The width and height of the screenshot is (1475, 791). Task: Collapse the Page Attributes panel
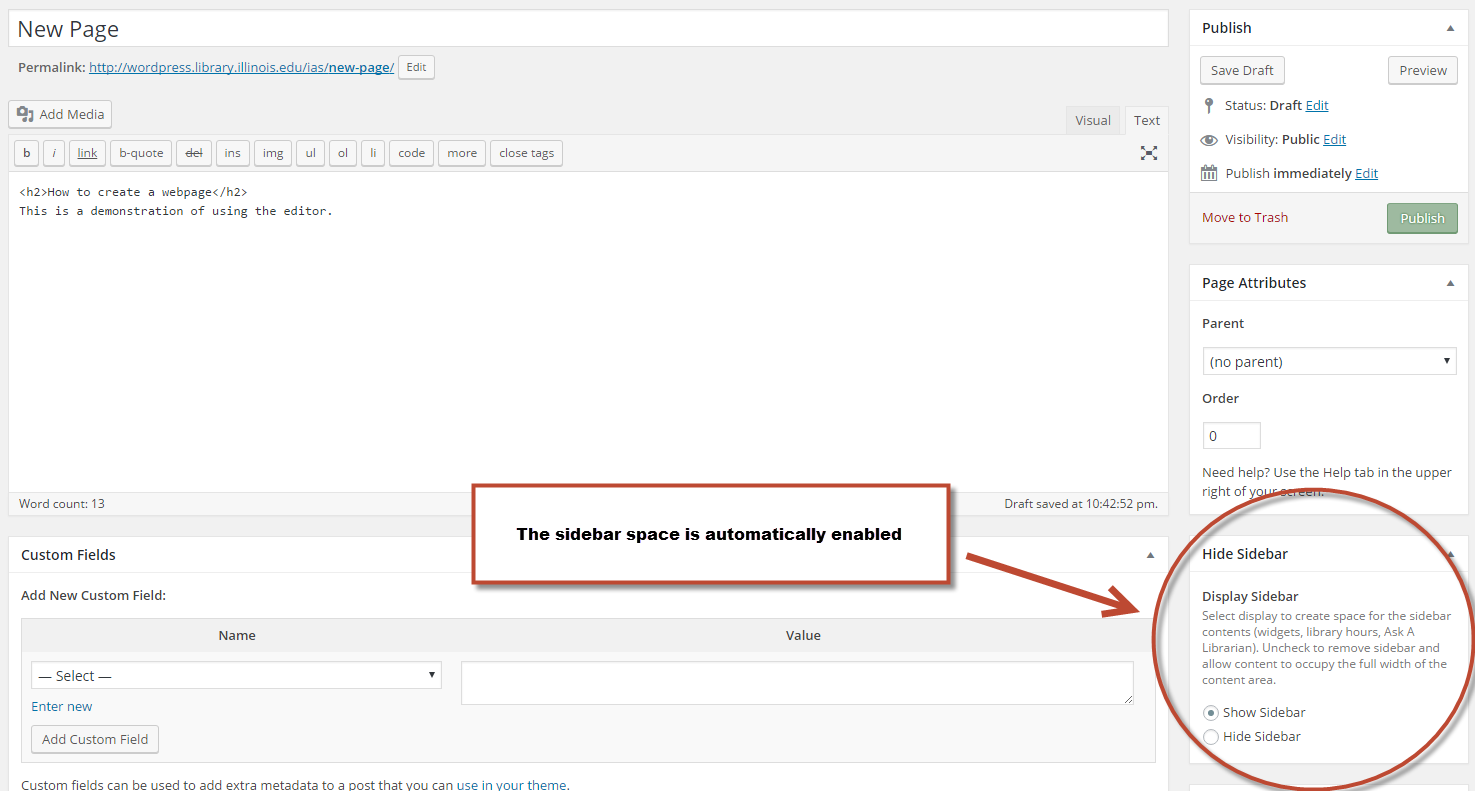(x=1450, y=283)
